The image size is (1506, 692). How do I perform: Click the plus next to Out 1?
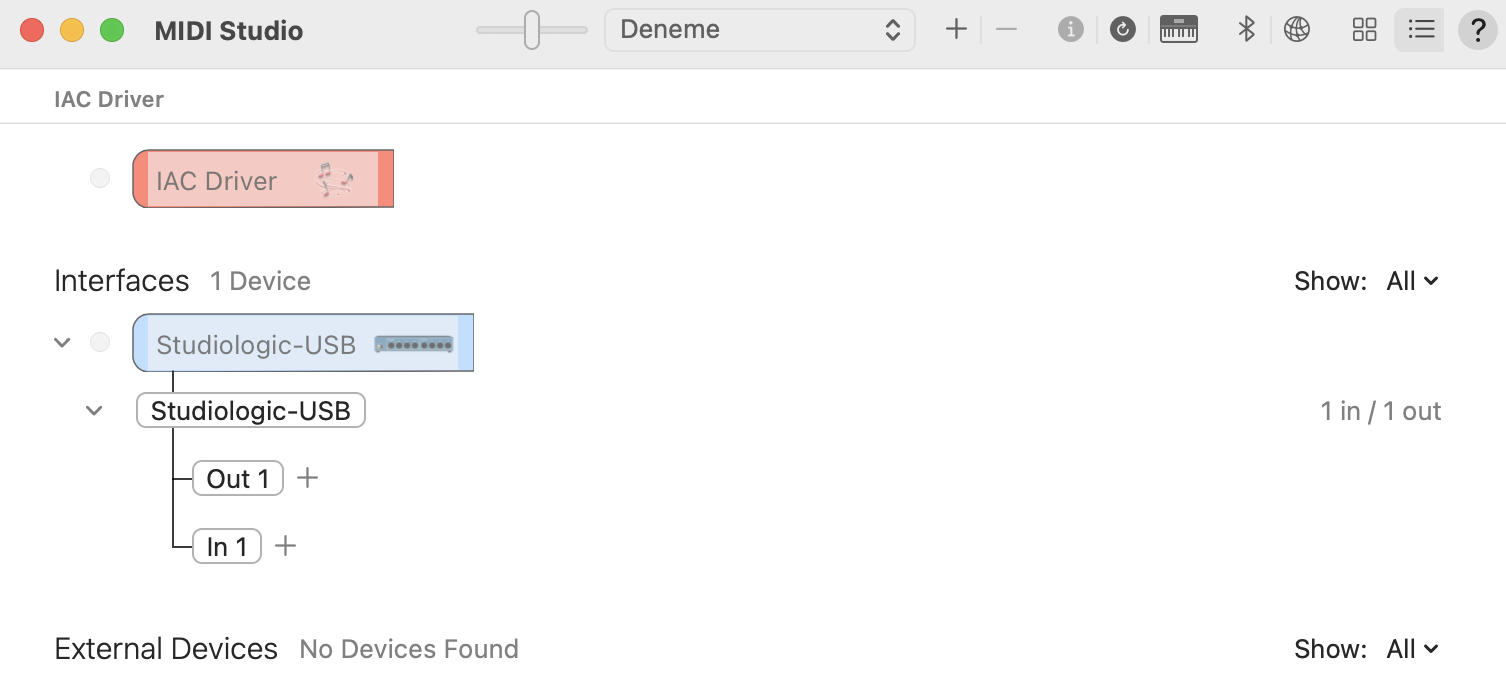(308, 478)
